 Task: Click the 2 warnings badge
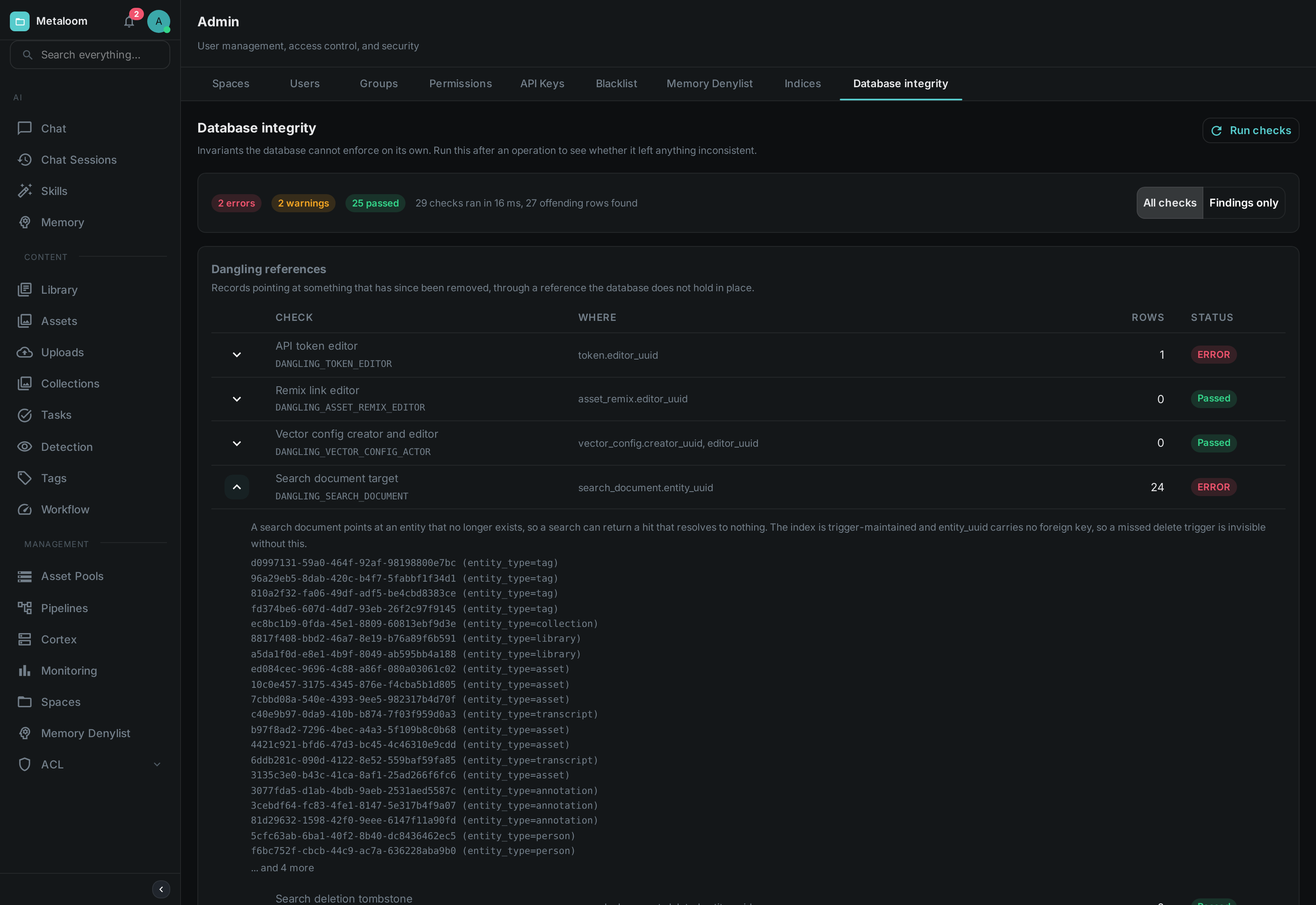coord(303,203)
